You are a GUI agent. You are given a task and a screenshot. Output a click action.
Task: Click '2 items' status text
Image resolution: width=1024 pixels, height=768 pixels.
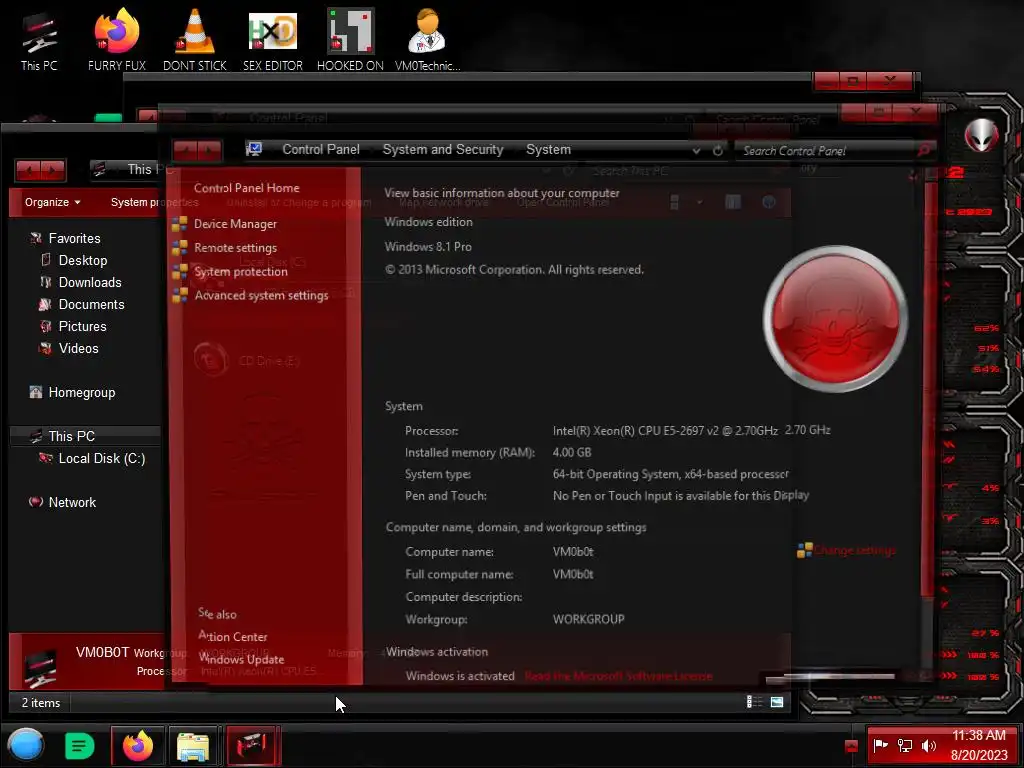[40, 703]
